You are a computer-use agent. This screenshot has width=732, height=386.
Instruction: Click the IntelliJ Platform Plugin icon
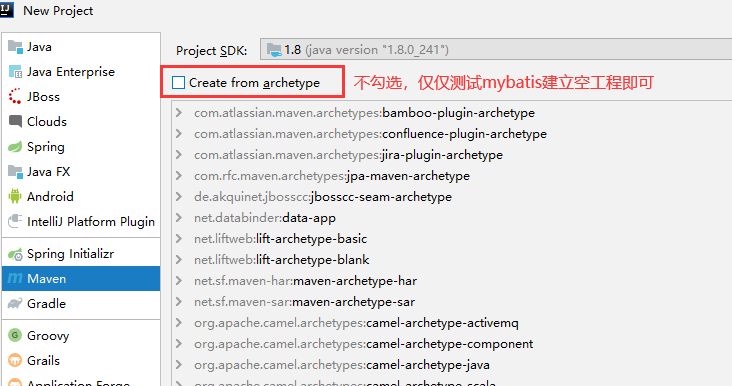click(15, 221)
